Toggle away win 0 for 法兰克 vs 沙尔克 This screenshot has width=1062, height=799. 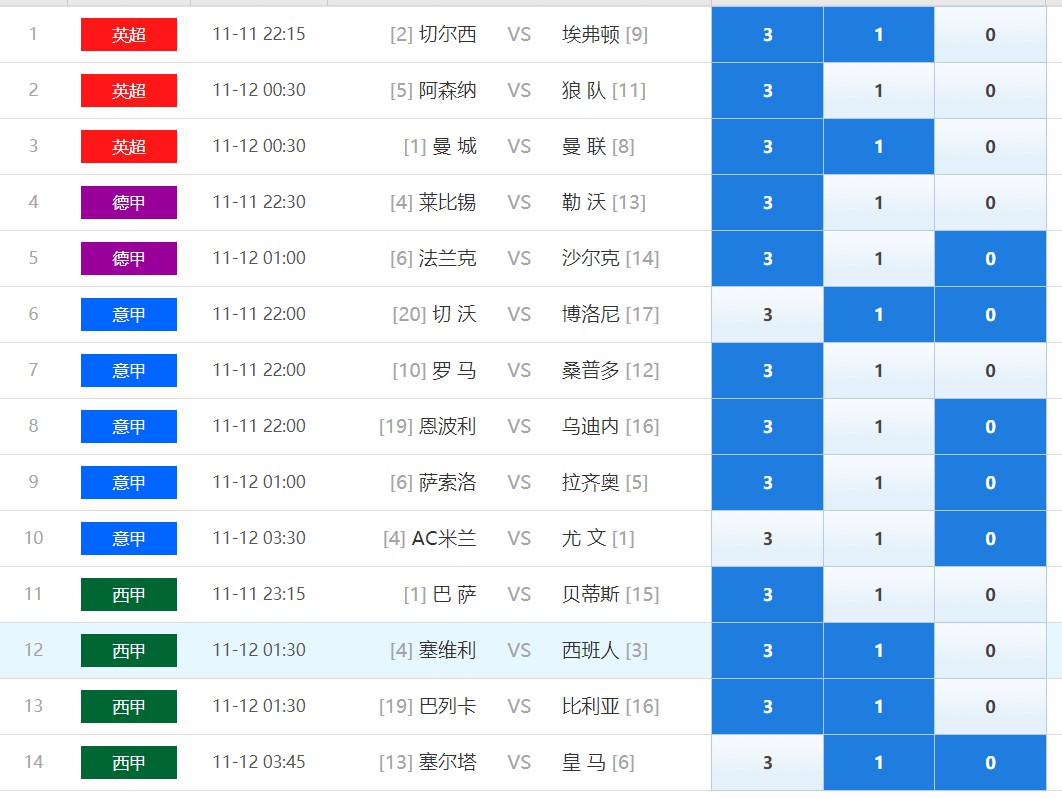click(x=990, y=259)
